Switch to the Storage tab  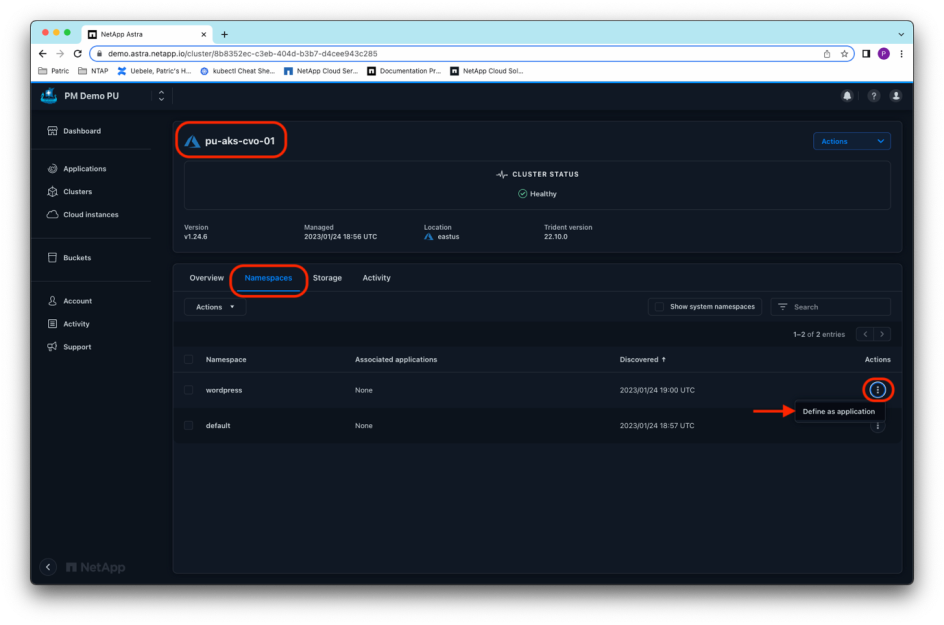click(x=327, y=278)
